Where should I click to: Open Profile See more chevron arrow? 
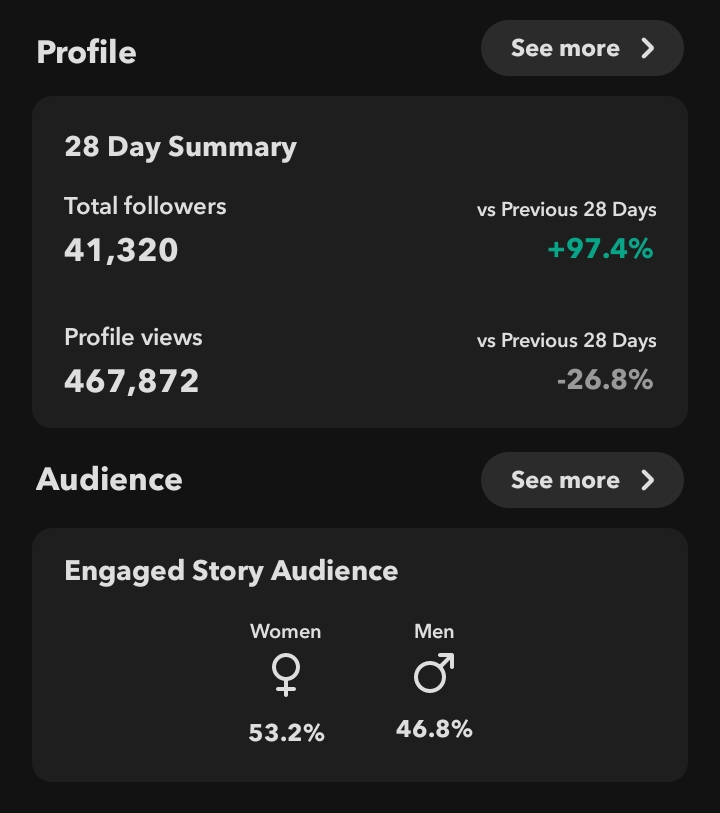[647, 48]
